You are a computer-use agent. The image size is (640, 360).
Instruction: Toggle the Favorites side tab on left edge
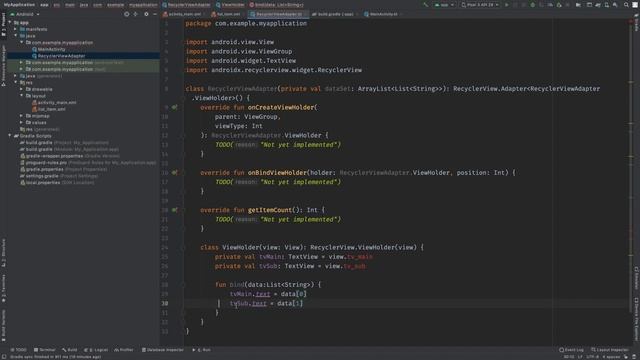coord(4,289)
